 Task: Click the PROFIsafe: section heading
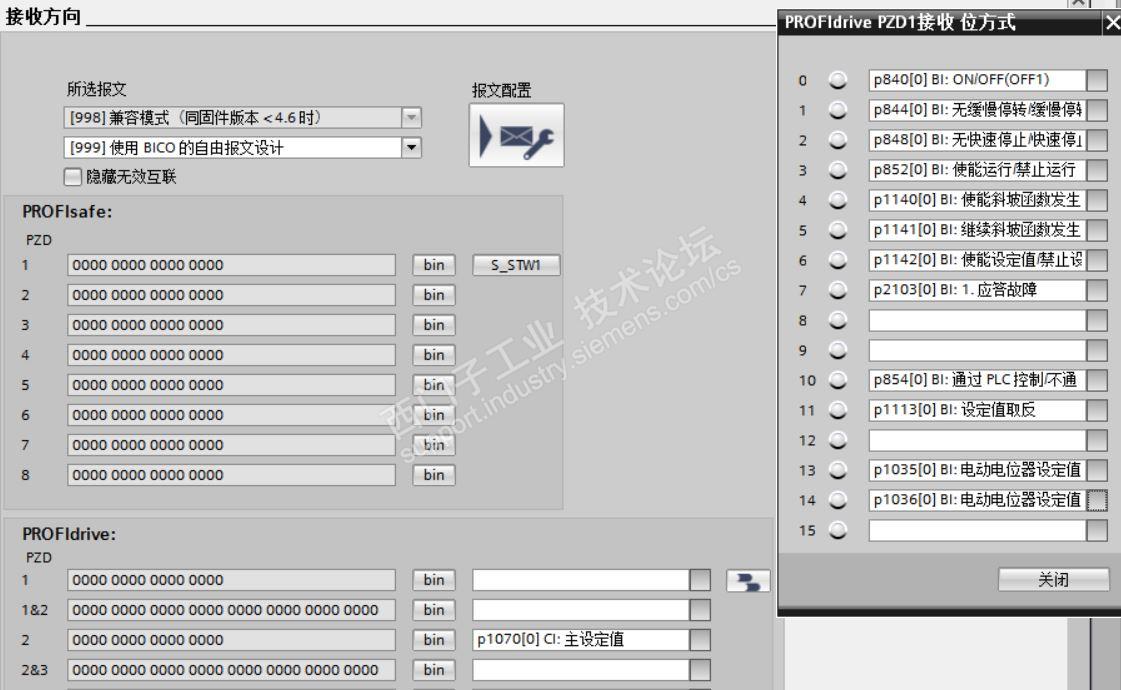pos(67,212)
